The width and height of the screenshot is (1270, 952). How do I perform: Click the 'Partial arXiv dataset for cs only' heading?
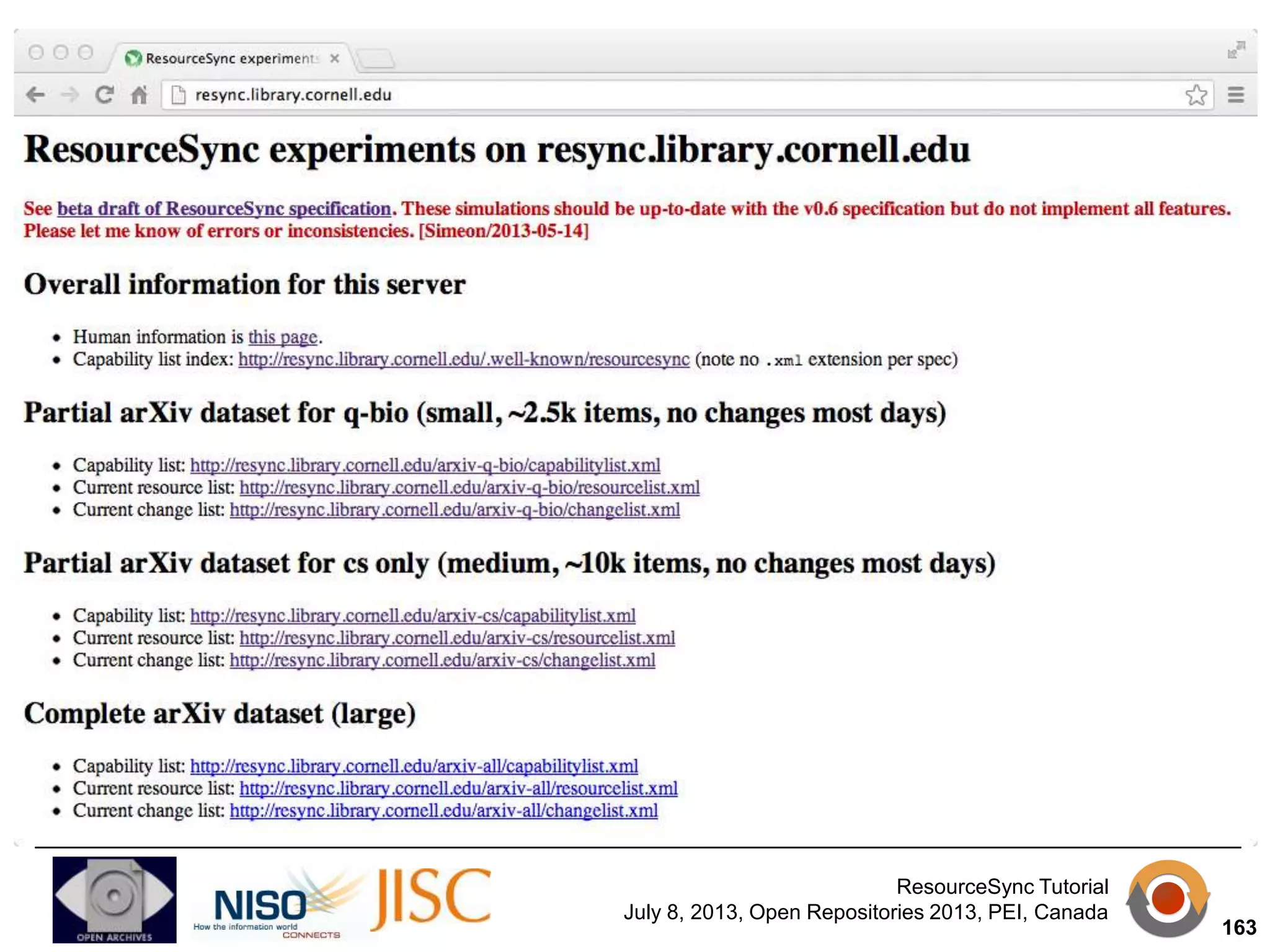pyautogui.click(x=510, y=563)
